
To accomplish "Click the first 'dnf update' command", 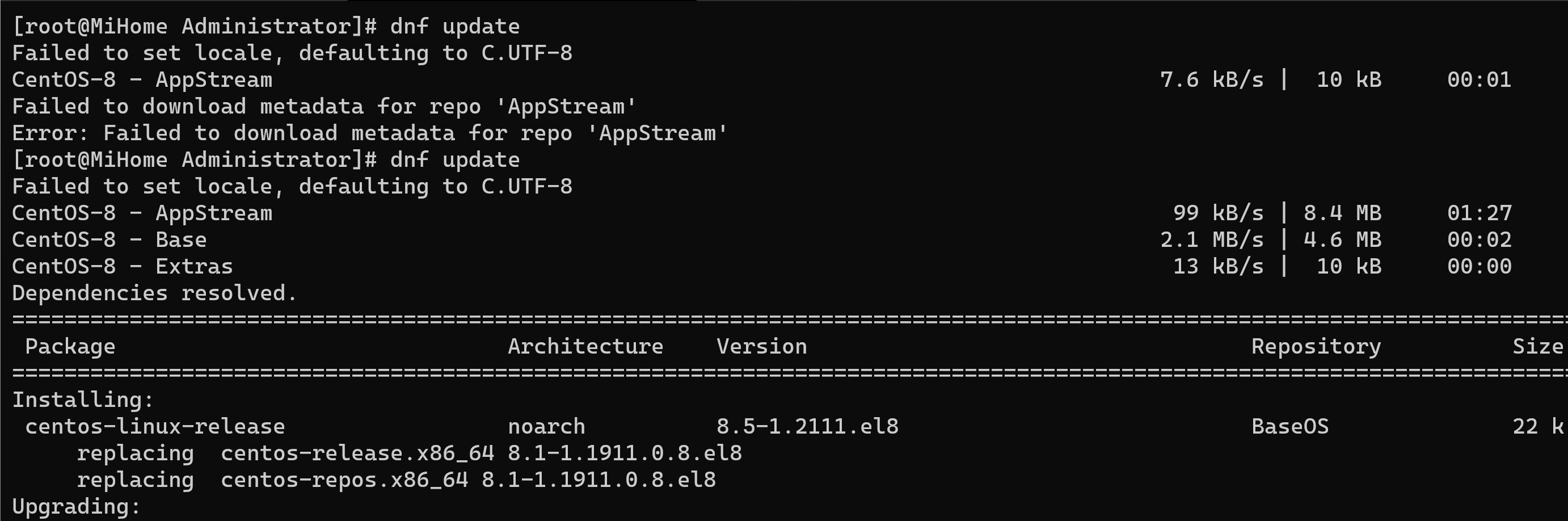I will tap(455, 26).
